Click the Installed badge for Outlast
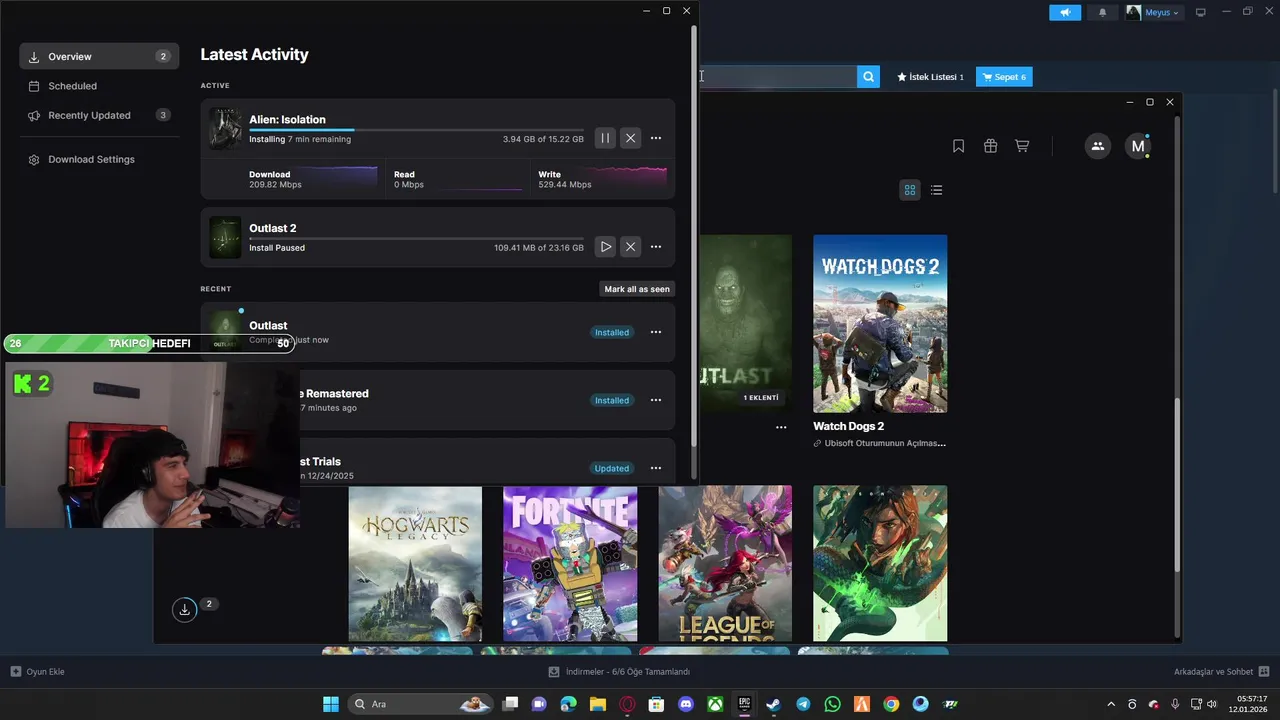The image size is (1280, 720). click(x=612, y=332)
